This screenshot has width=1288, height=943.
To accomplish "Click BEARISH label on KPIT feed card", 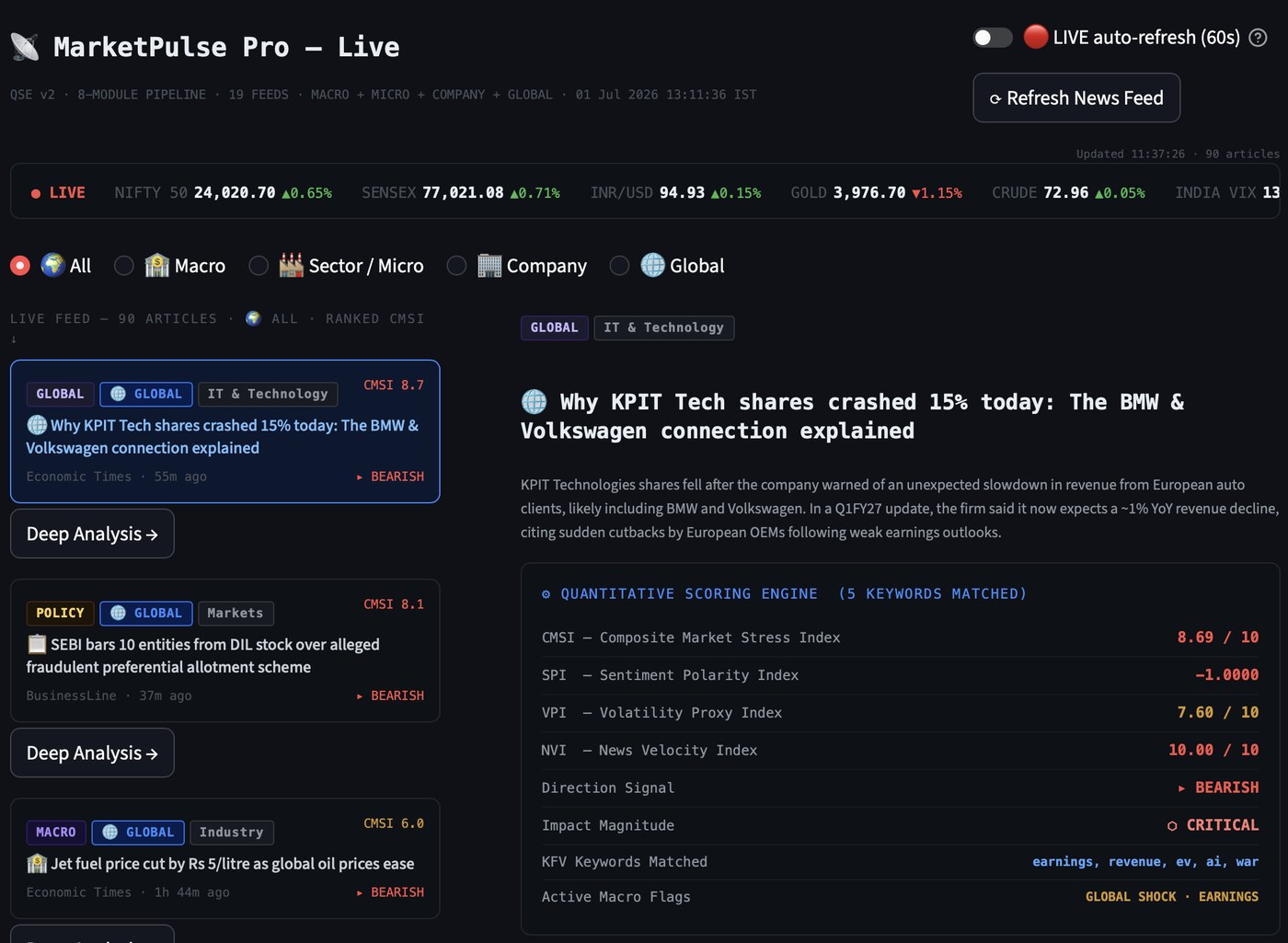I will pos(390,477).
